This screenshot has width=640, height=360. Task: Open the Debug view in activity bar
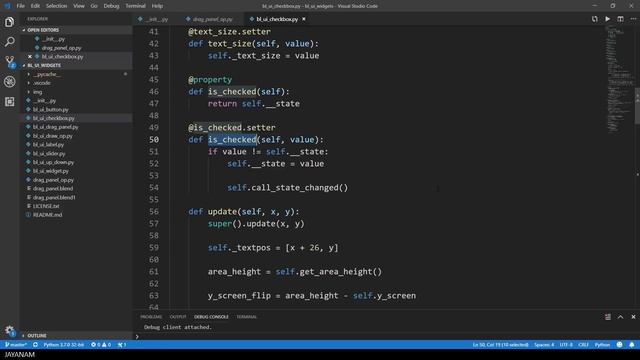click(9, 82)
